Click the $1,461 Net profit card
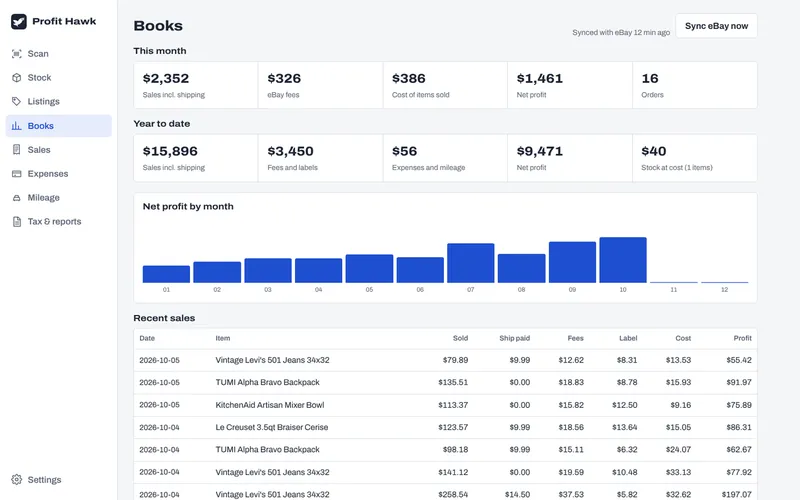Screen dimensions: 800x500 [x=570, y=85]
